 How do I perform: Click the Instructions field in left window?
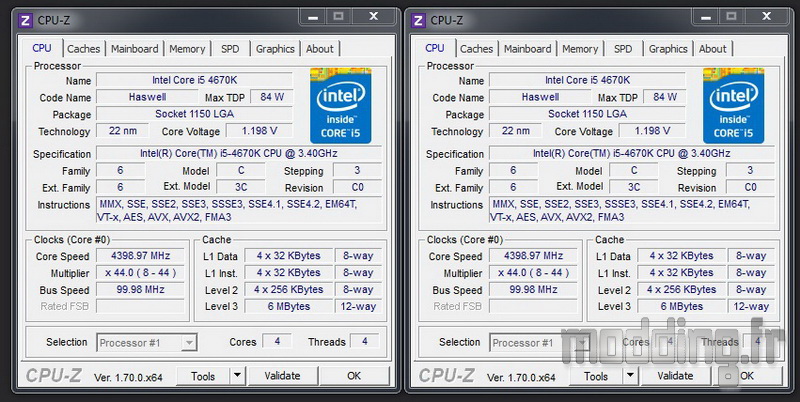pos(239,211)
